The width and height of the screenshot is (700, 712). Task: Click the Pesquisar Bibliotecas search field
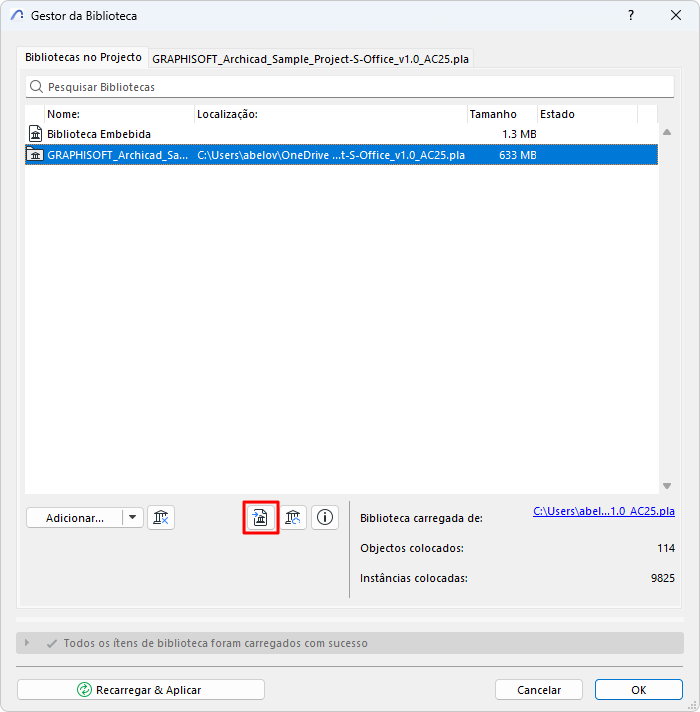pyautogui.click(x=350, y=86)
